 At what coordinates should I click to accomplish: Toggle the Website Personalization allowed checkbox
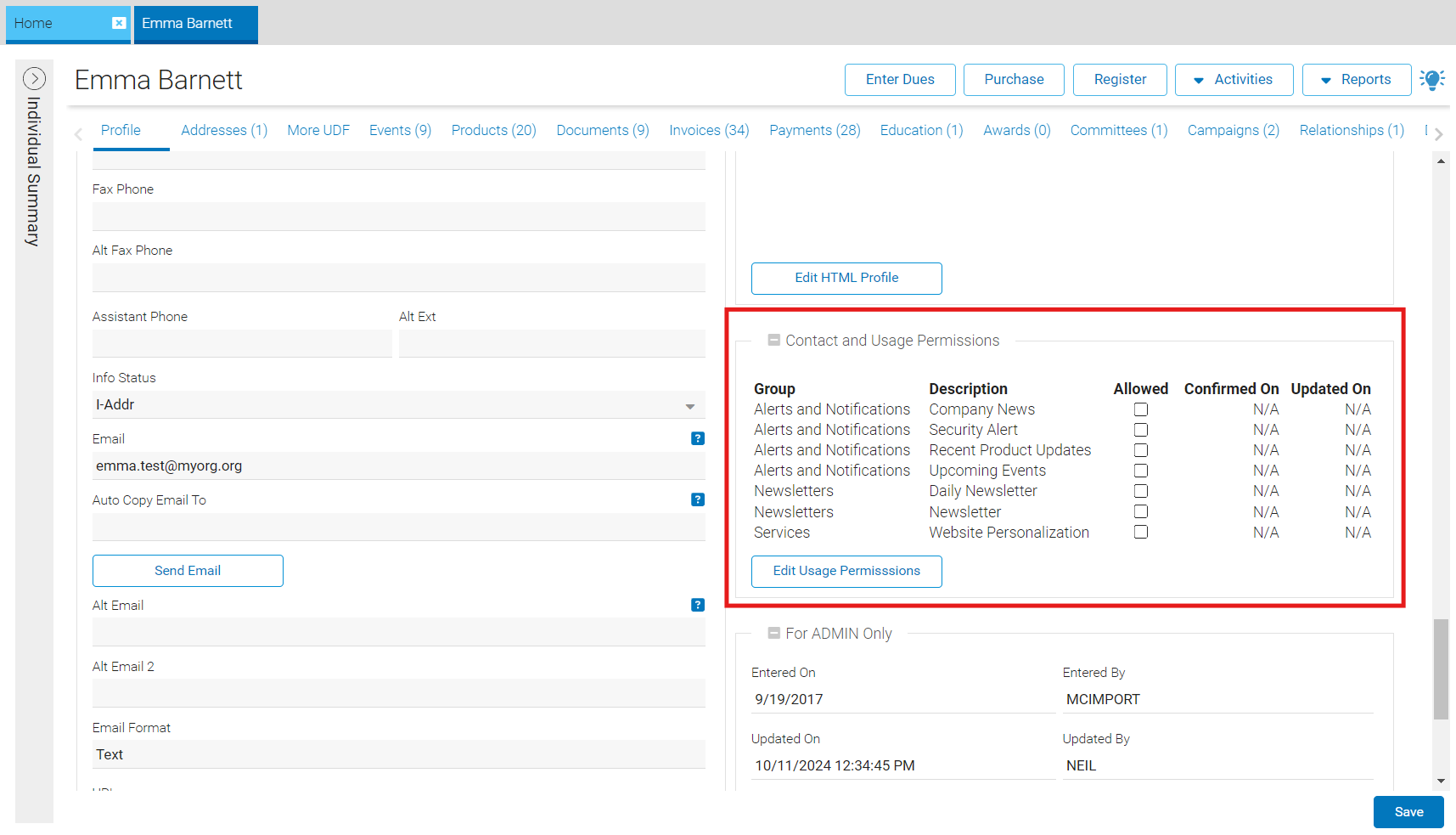[1141, 532]
